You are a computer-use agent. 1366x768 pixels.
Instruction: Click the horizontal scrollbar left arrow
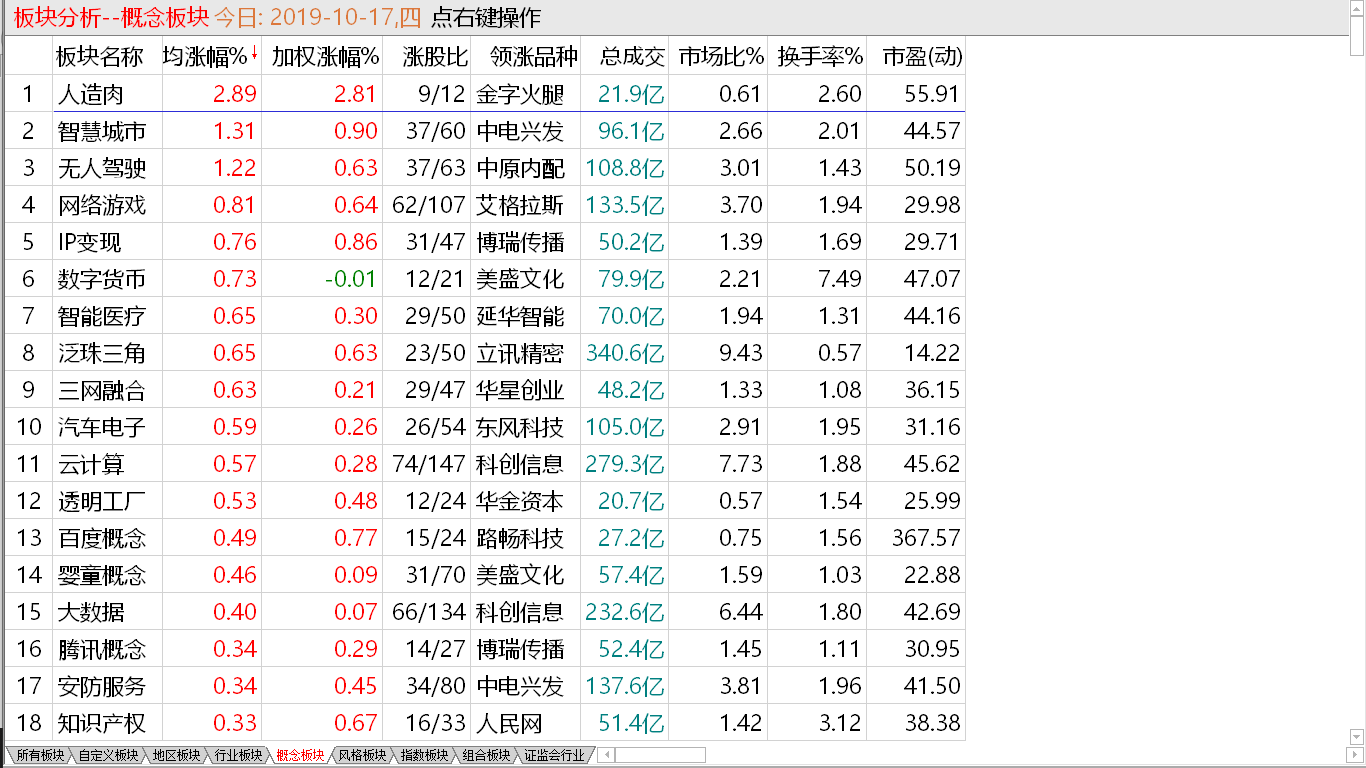[606, 755]
